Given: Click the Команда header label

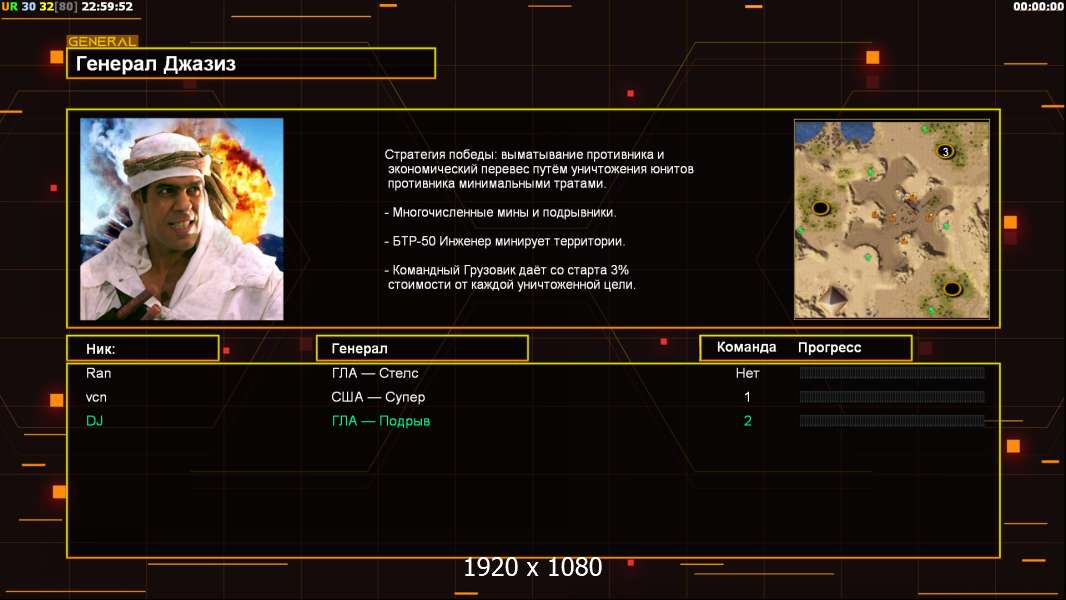Looking at the screenshot, I should click(746, 347).
